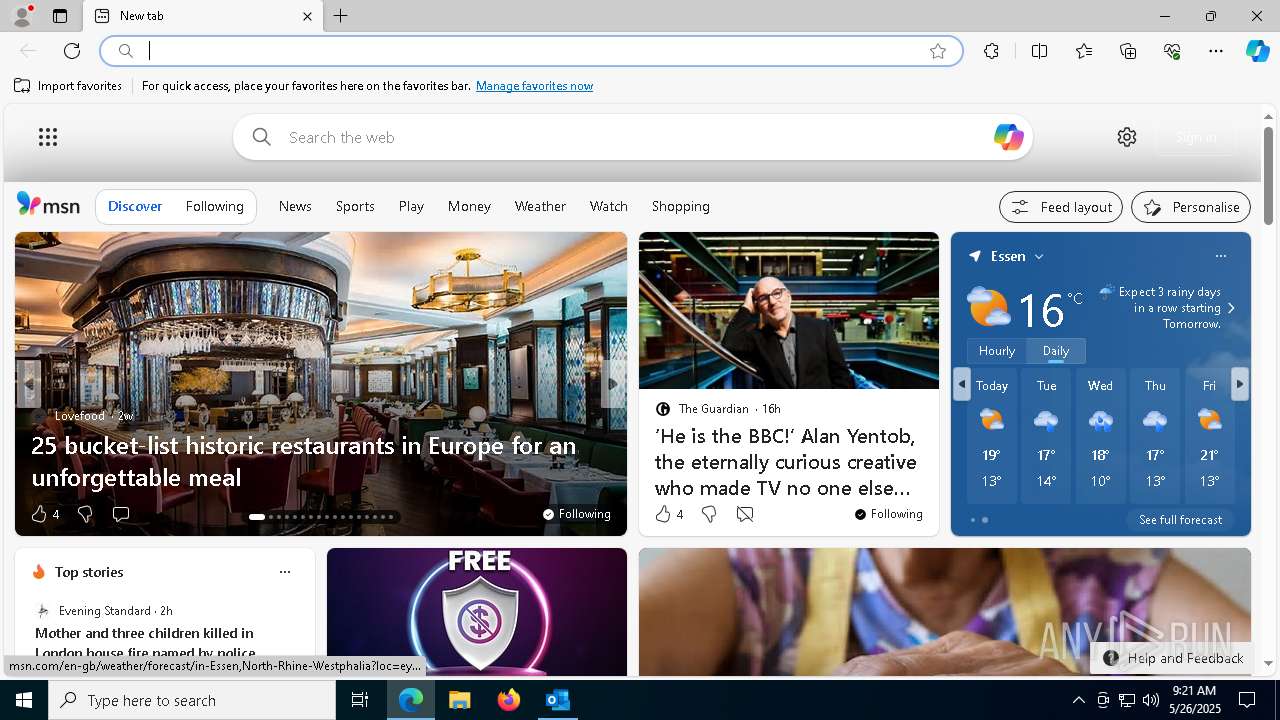Show next weather forecast days
The width and height of the screenshot is (1280, 720).
tap(1240, 384)
